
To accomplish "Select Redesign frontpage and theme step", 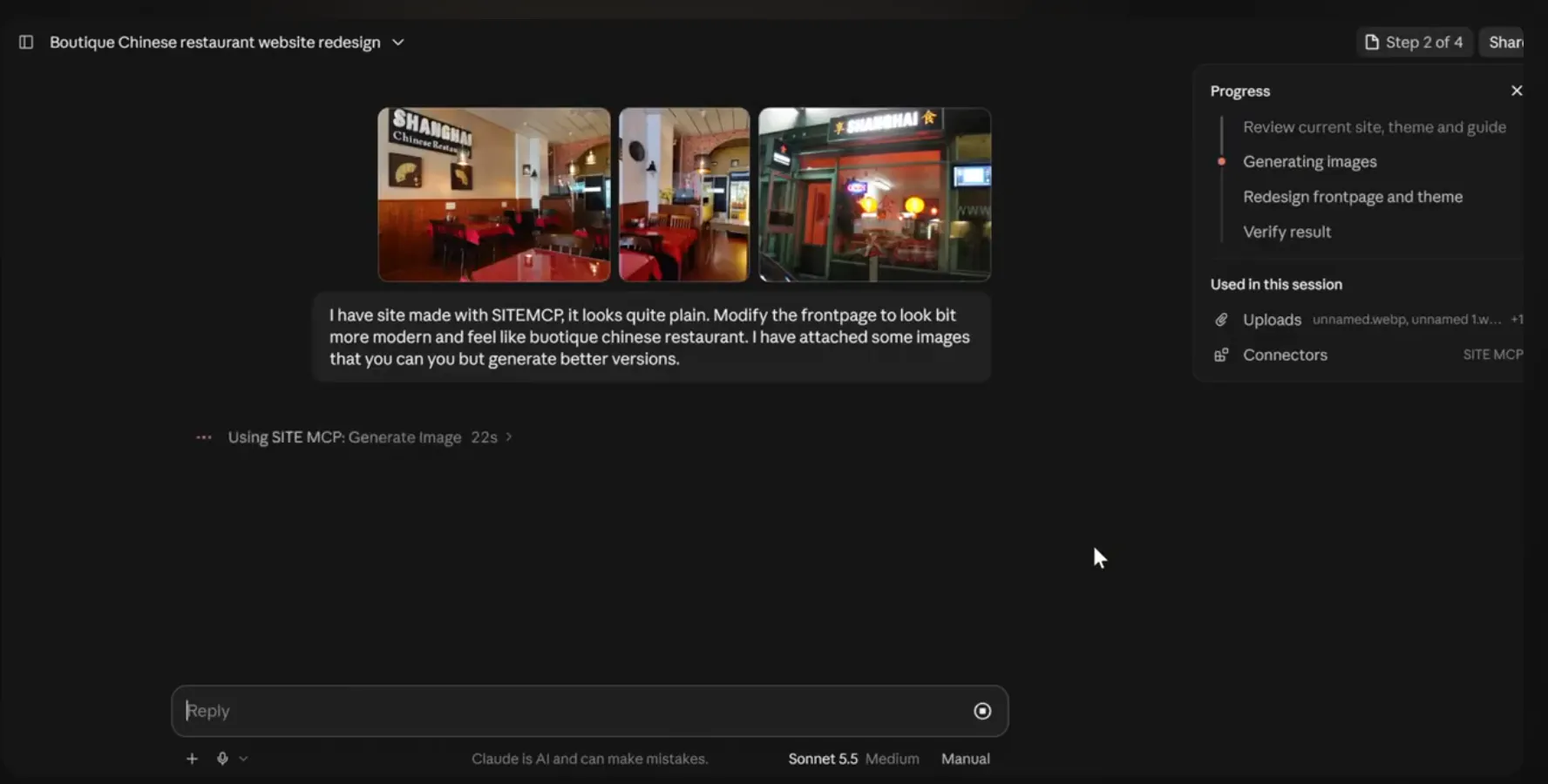I will point(1353,197).
